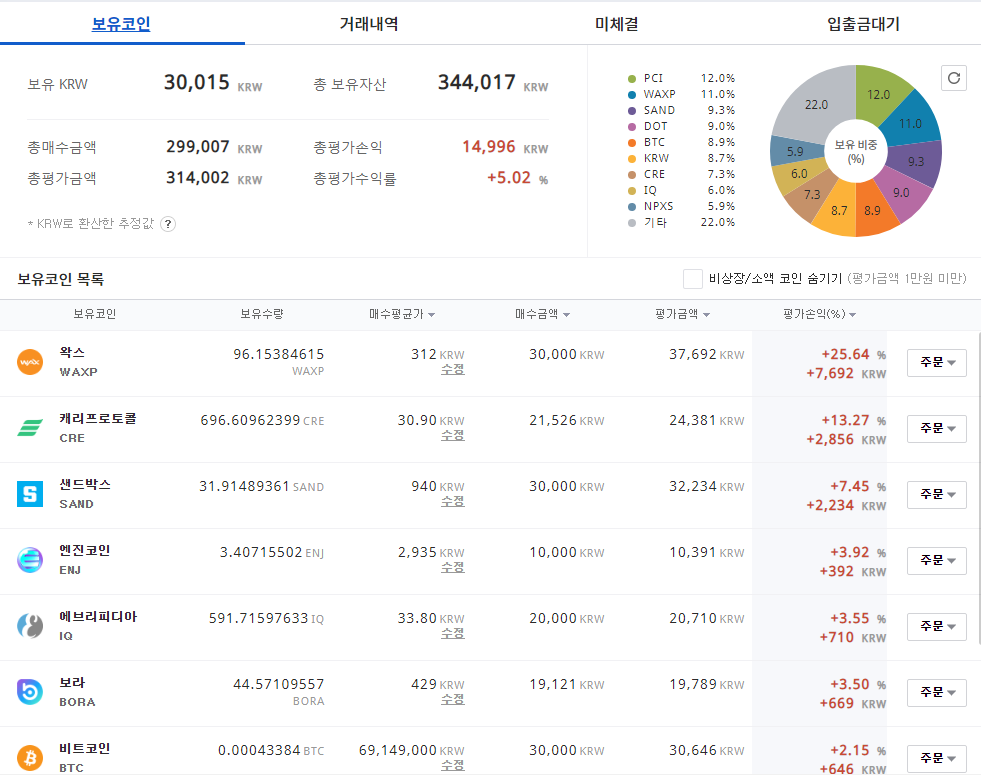This screenshot has width=981, height=775.
Task: Sort by 평가손익(%) column arrow
Action: pyautogui.click(x=853, y=315)
